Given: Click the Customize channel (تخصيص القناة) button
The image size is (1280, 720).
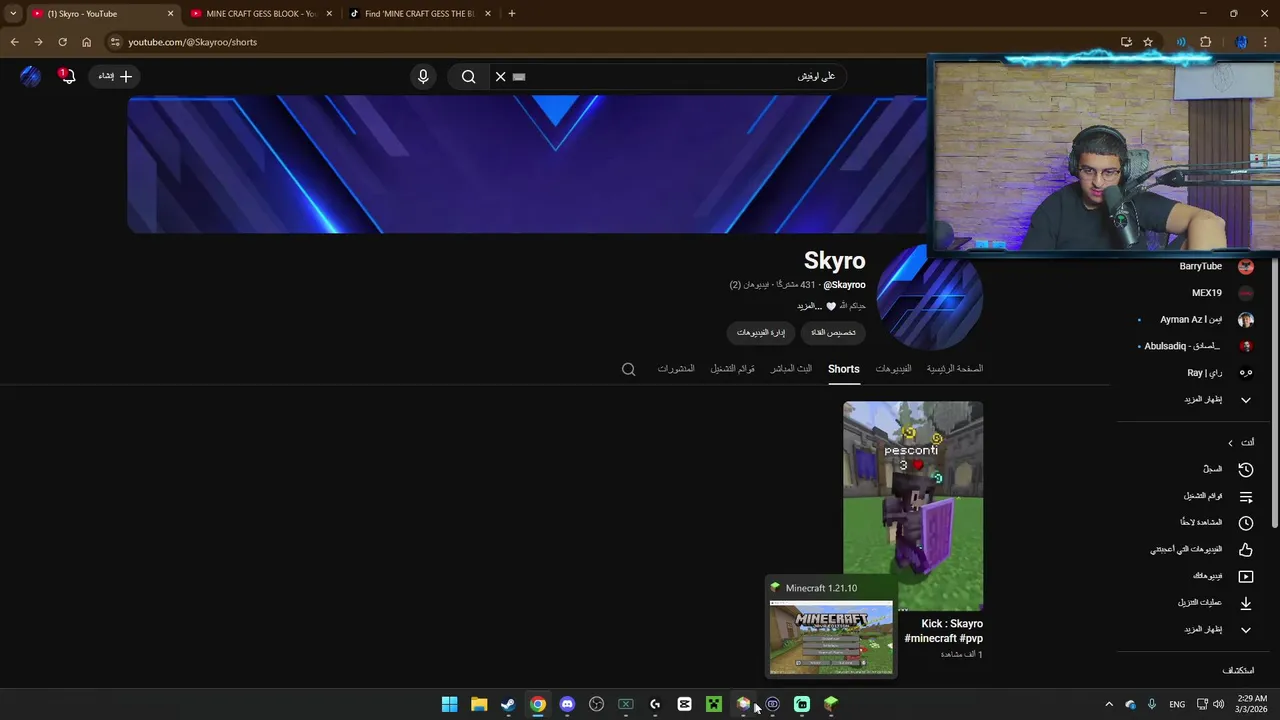Looking at the screenshot, I should pyautogui.click(x=833, y=332).
